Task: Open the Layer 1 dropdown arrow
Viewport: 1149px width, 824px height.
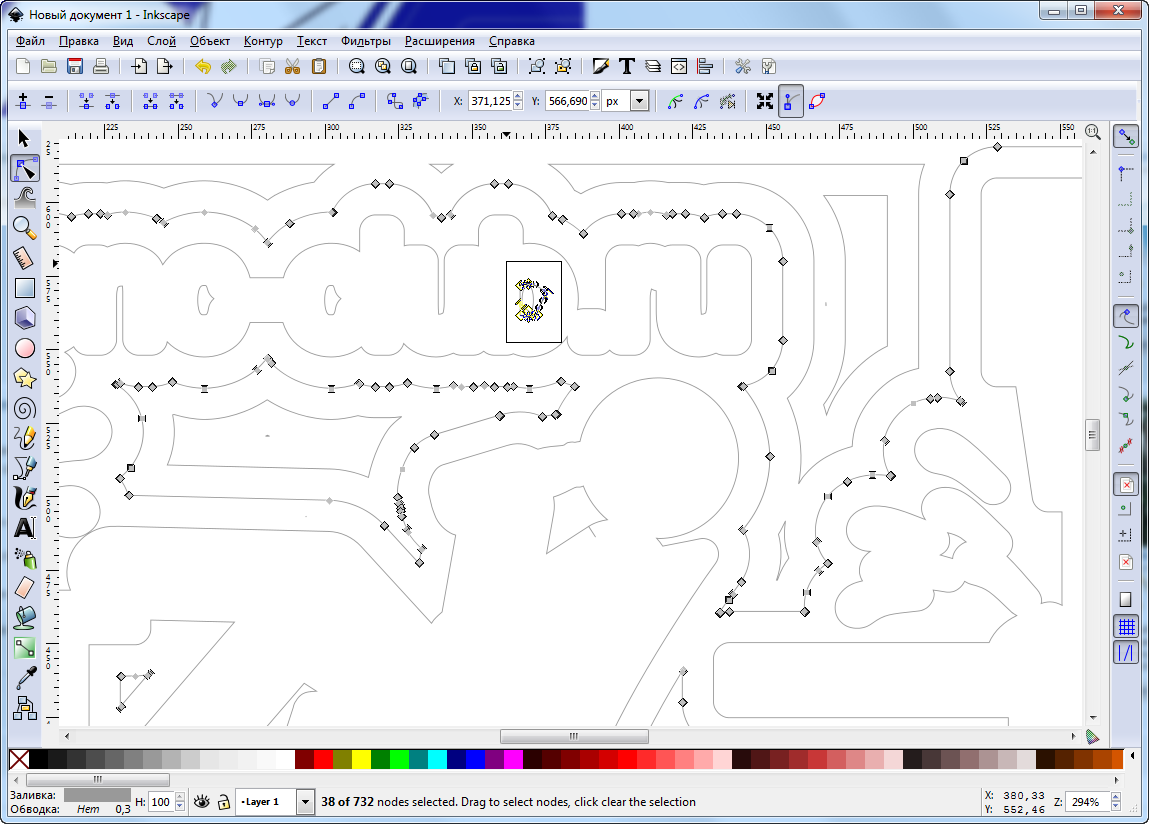Action: tap(306, 801)
